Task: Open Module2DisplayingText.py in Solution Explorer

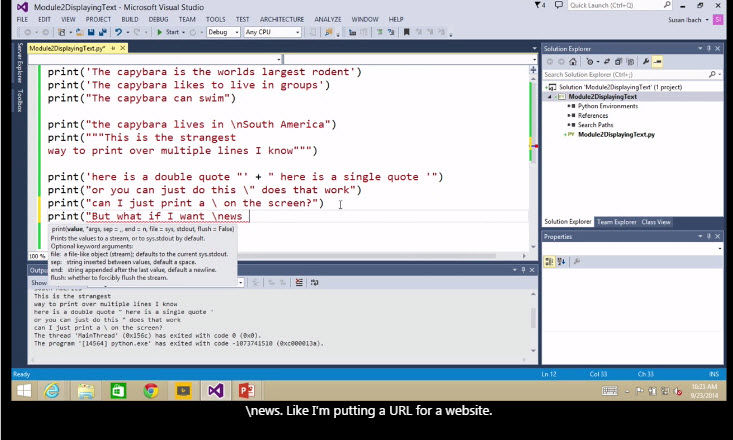Action: tap(616, 134)
